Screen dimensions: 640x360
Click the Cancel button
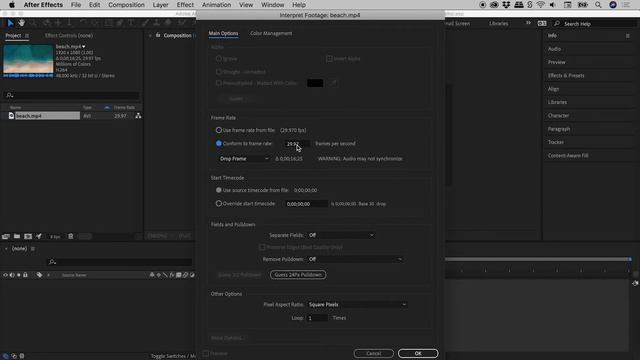coord(373,353)
